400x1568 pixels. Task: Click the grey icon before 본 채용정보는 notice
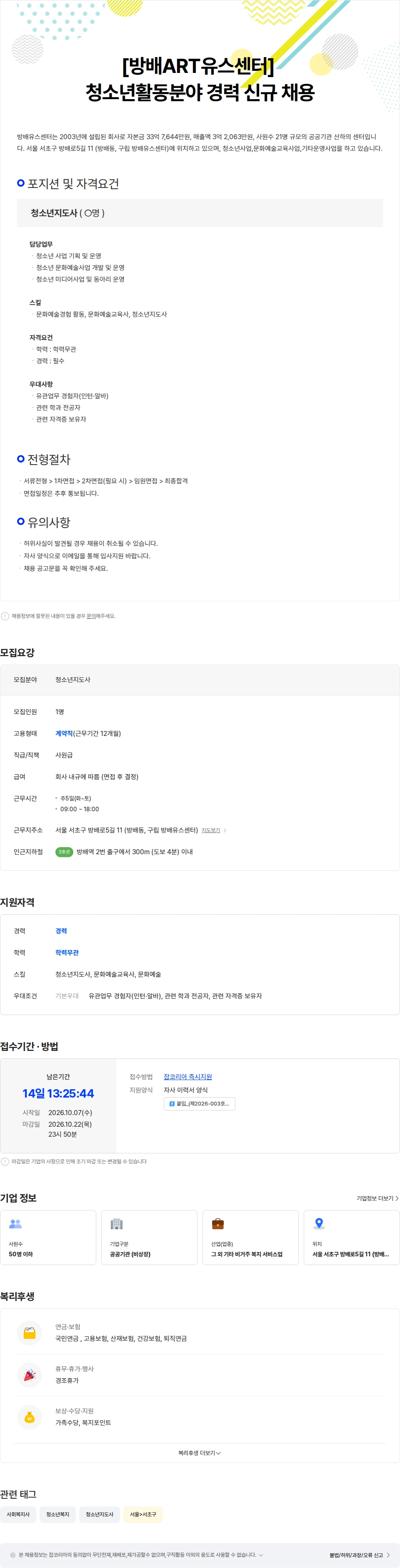[13, 1555]
